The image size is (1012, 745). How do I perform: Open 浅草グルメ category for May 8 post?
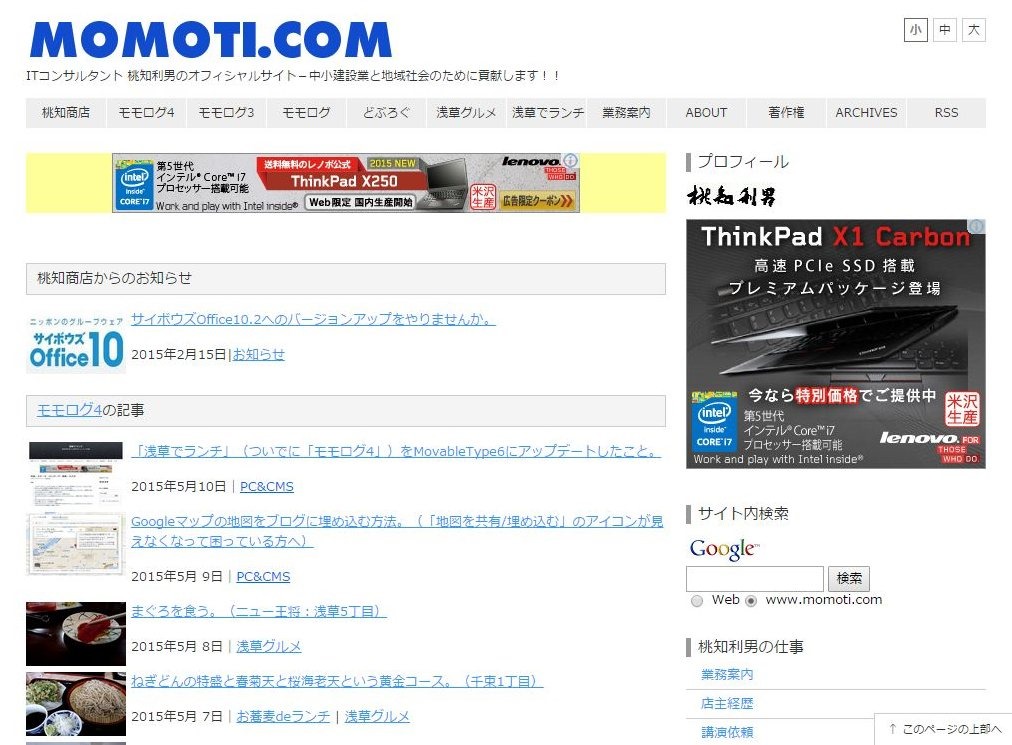[268, 646]
